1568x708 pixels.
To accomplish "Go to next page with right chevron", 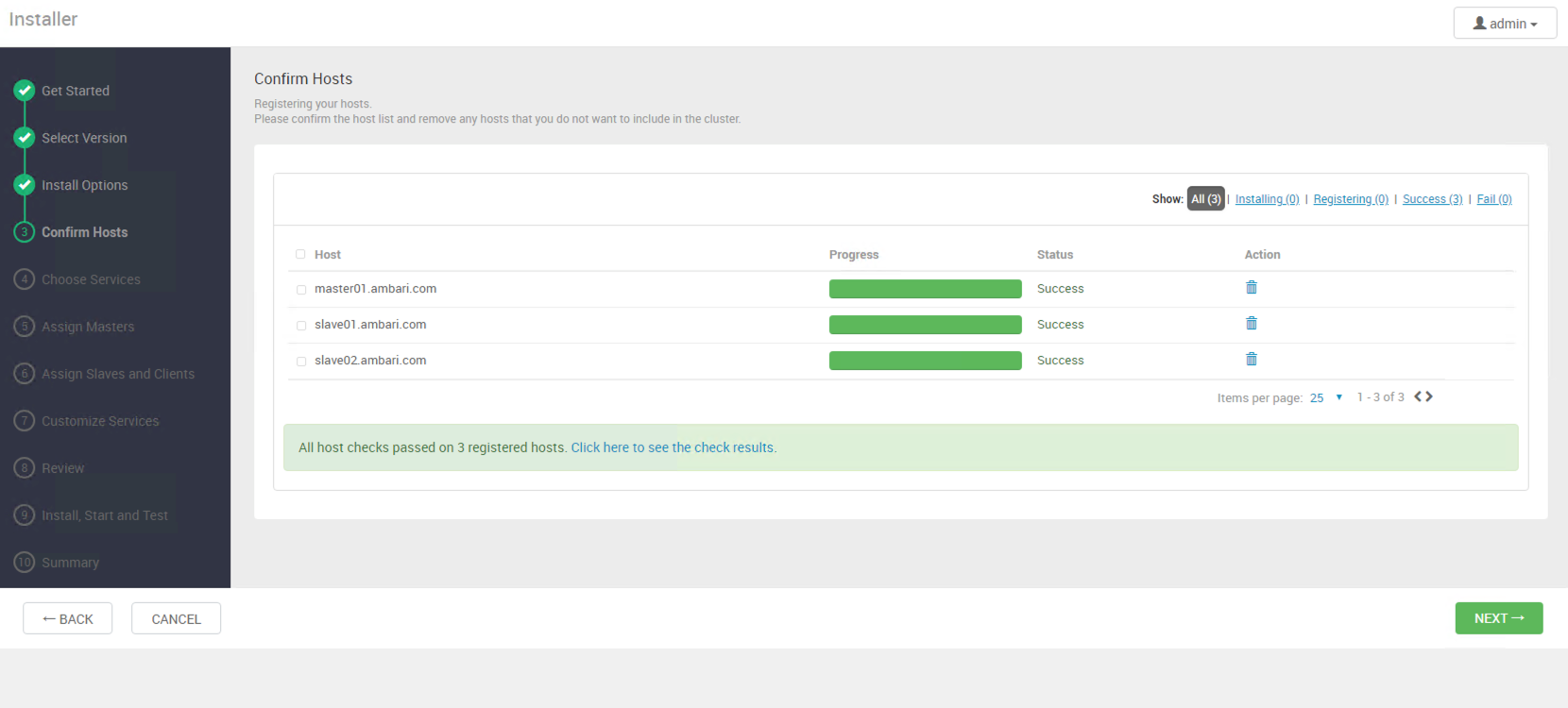I will pyautogui.click(x=1429, y=396).
